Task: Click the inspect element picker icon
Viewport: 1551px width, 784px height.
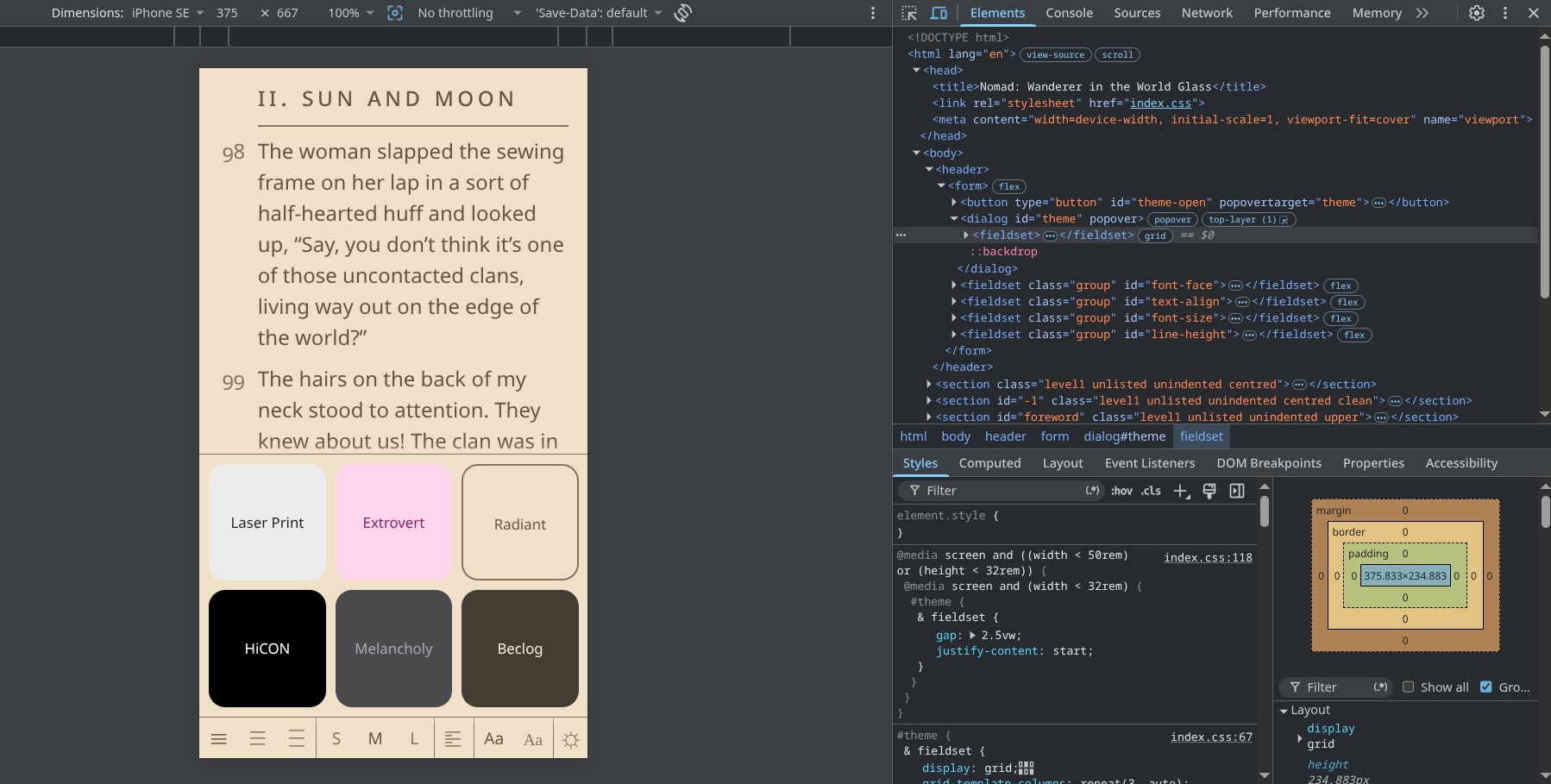Action: tap(909, 13)
